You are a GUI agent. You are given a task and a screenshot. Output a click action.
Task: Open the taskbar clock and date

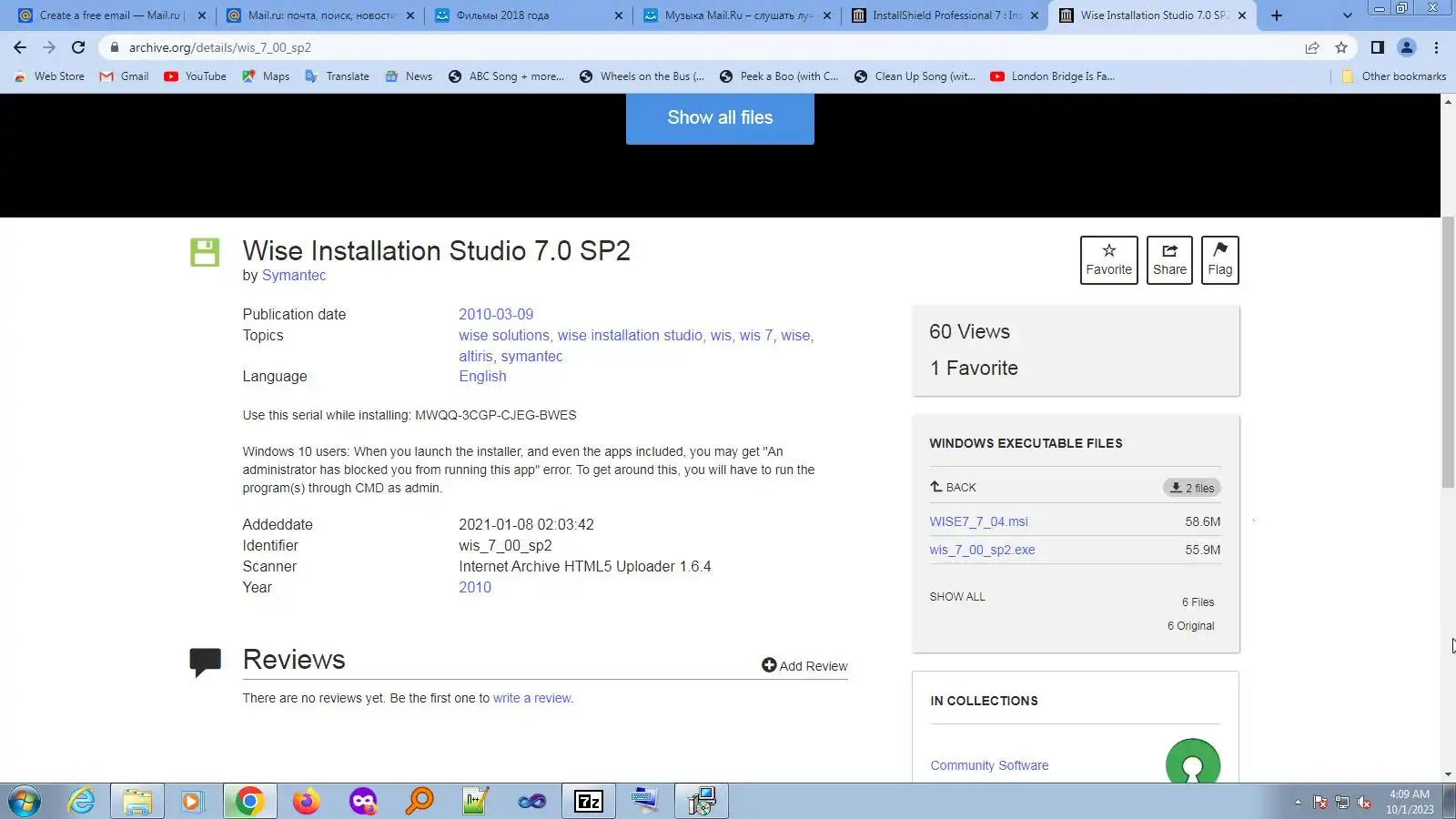pyautogui.click(x=1410, y=802)
